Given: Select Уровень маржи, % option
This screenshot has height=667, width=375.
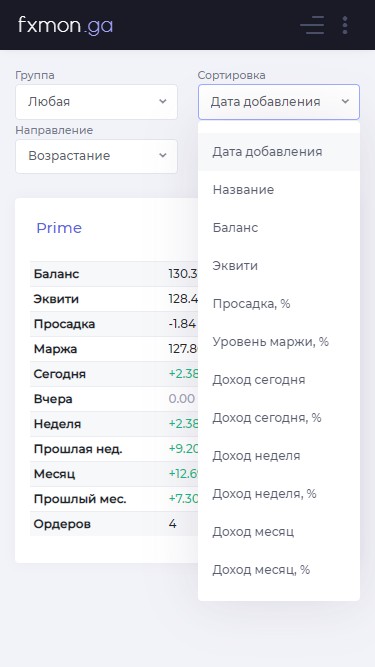Looking at the screenshot, I should [279, 342].
